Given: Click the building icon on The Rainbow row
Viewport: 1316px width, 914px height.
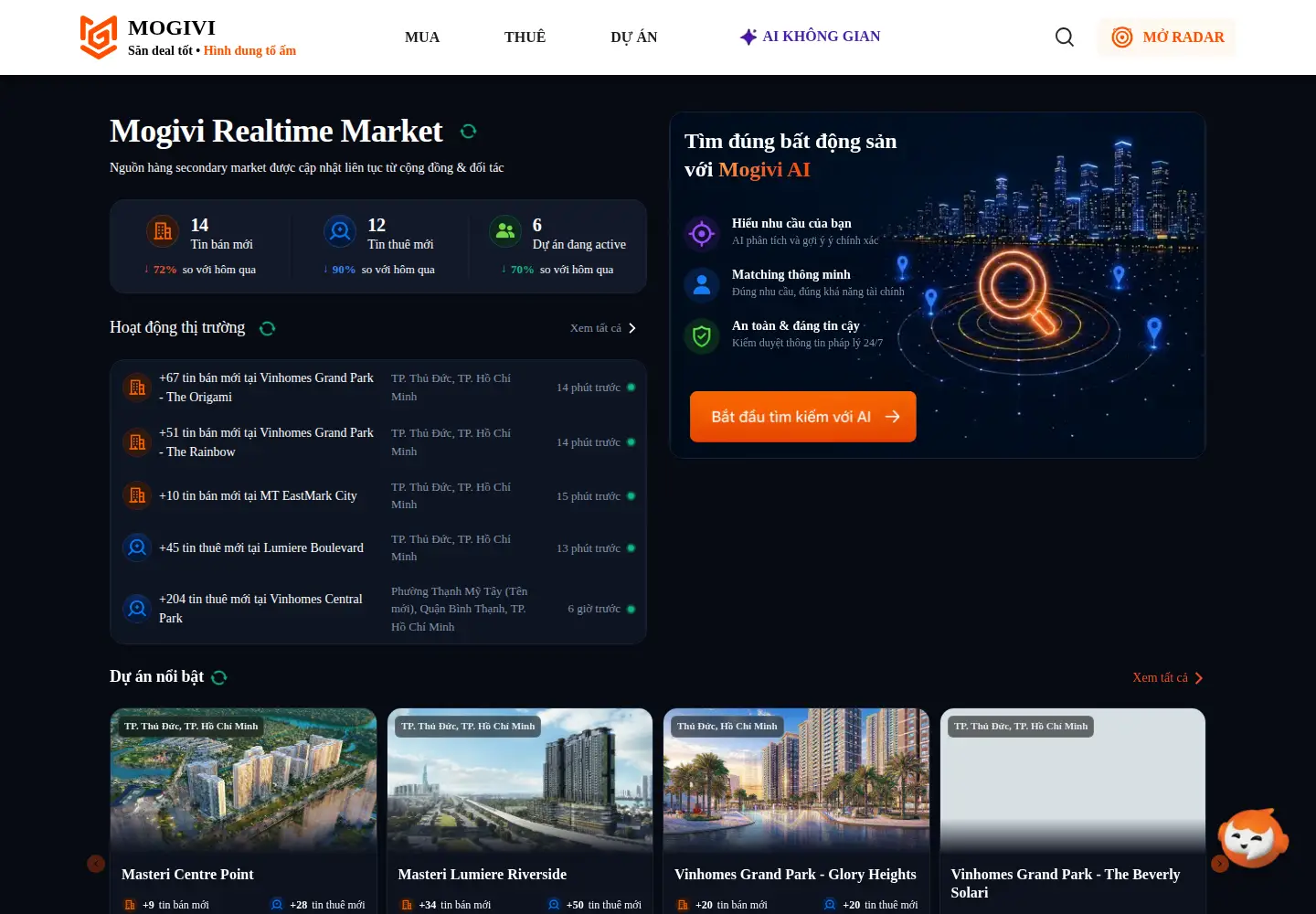Looking at the screenshot, I should coord(137,442).
